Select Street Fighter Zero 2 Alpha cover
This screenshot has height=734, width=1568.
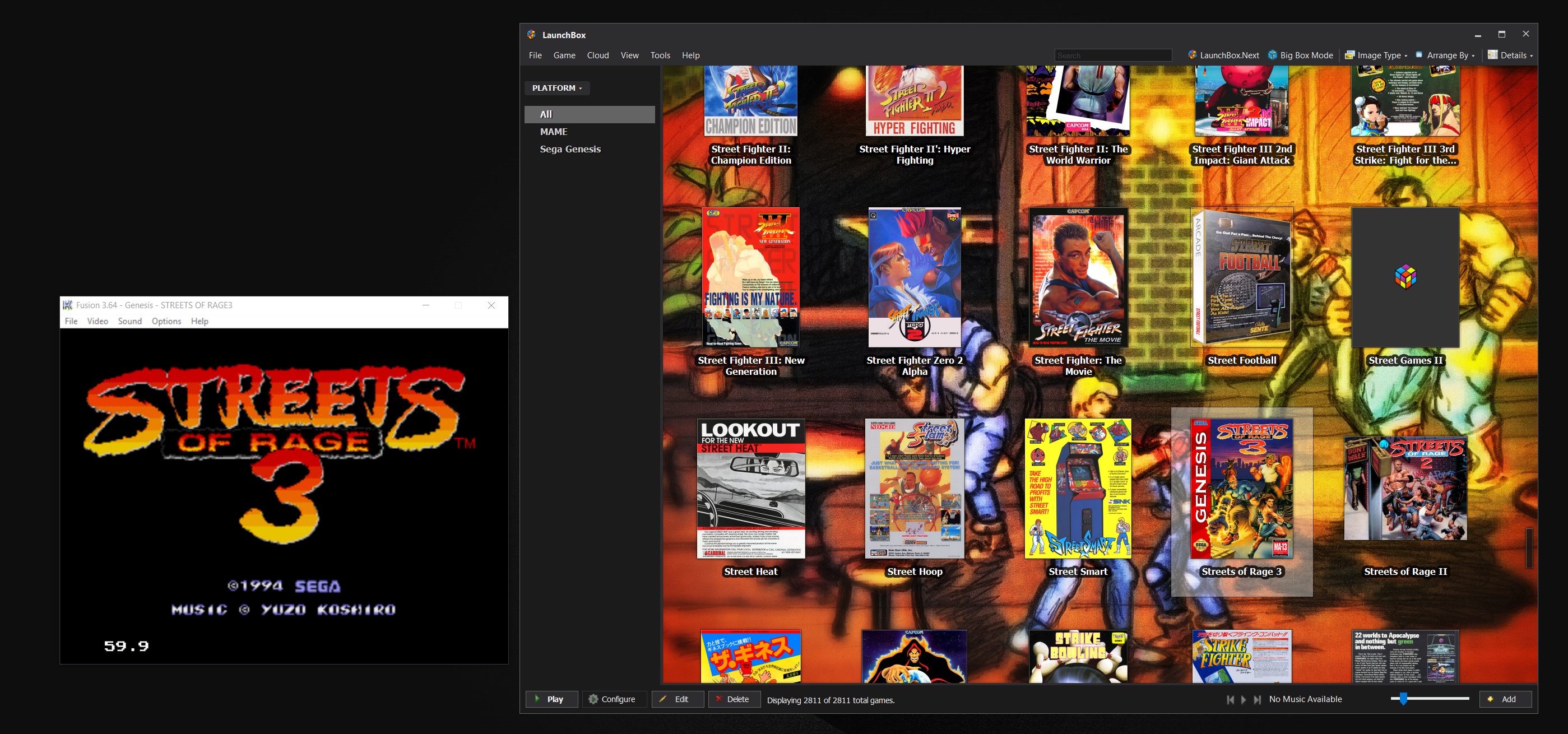pos(914,277)
